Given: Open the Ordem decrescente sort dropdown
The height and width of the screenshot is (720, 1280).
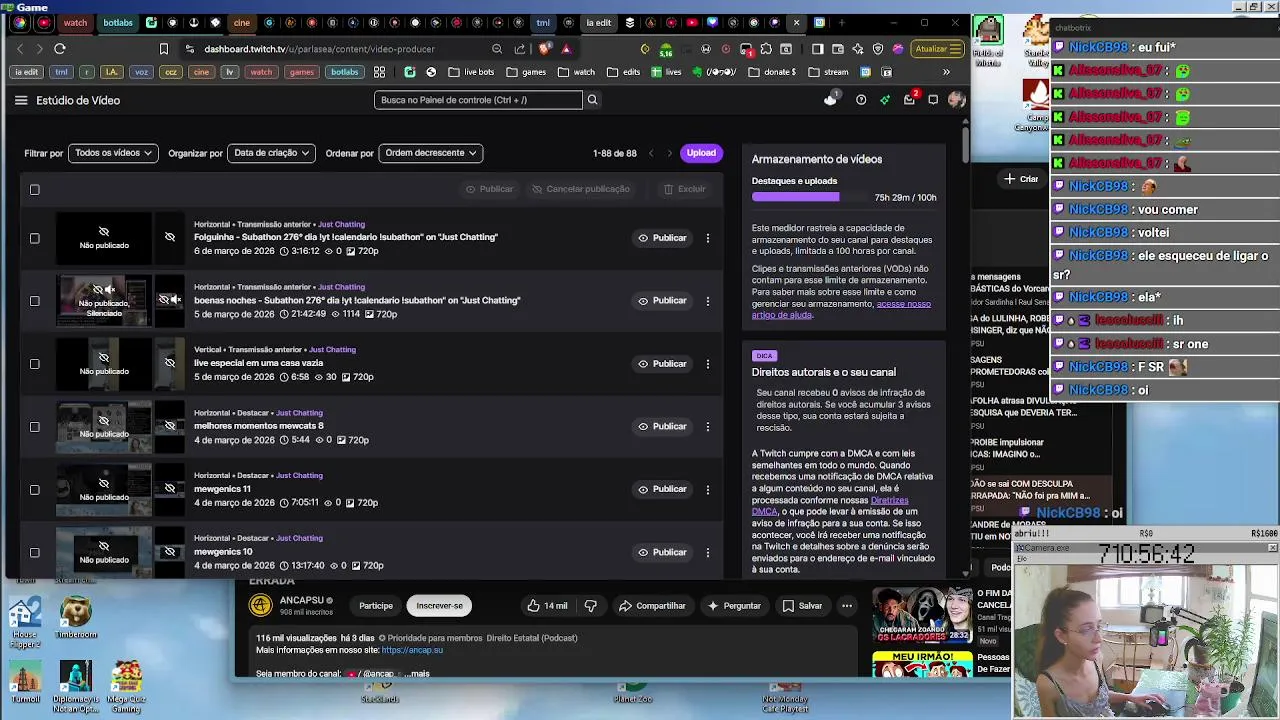Looking at the screenshot, I should pyautogui.click(x=430, y=153).
